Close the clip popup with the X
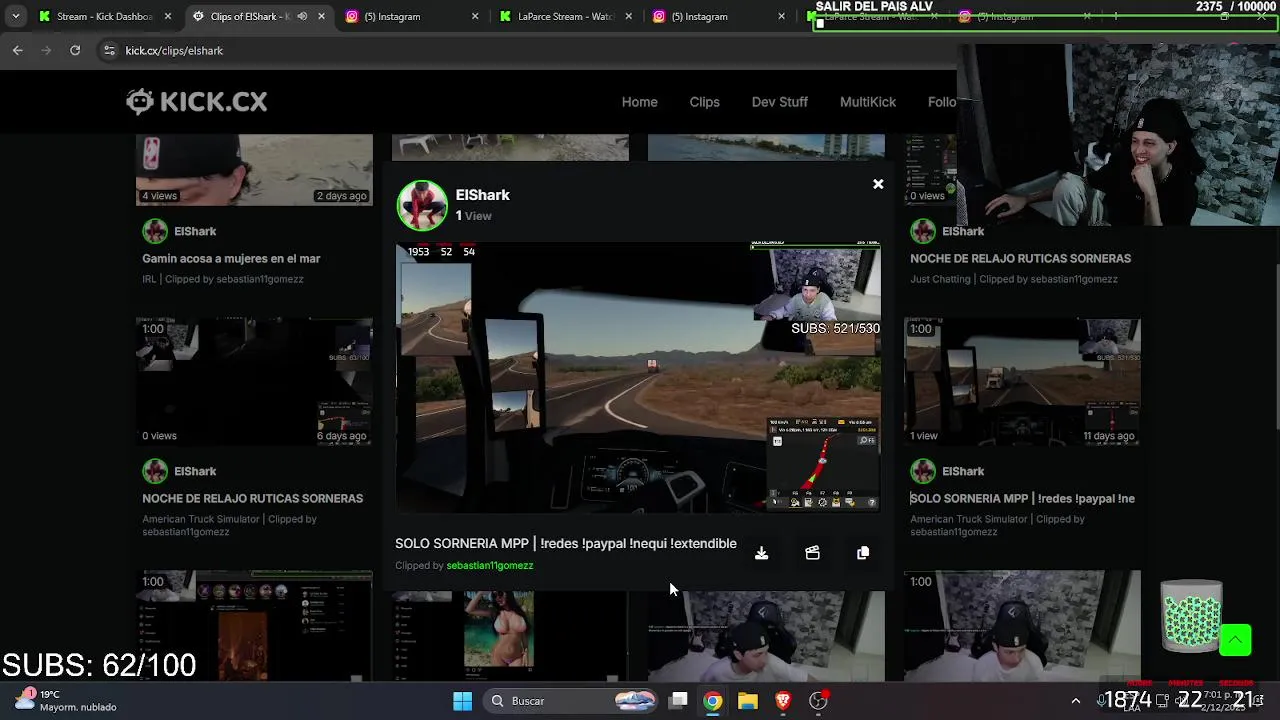 click(x=878, y=184)
